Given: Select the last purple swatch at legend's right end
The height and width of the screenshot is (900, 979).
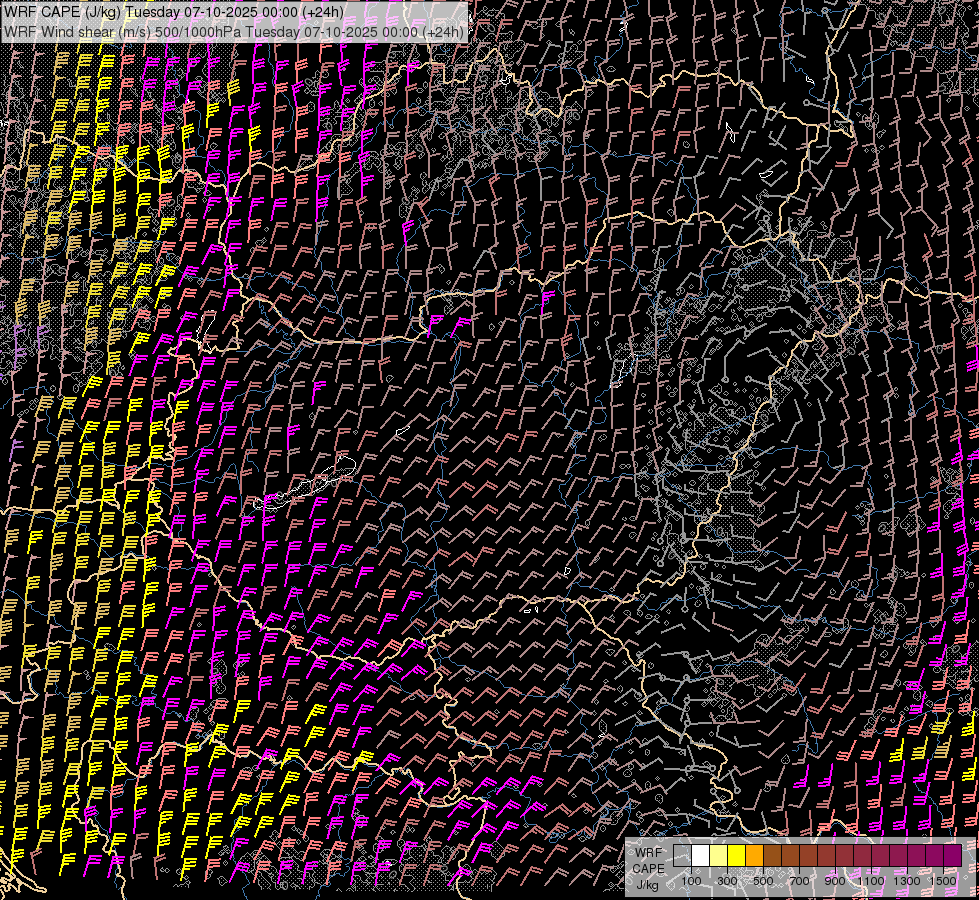Looking at the screenshot, I should 952,856.
